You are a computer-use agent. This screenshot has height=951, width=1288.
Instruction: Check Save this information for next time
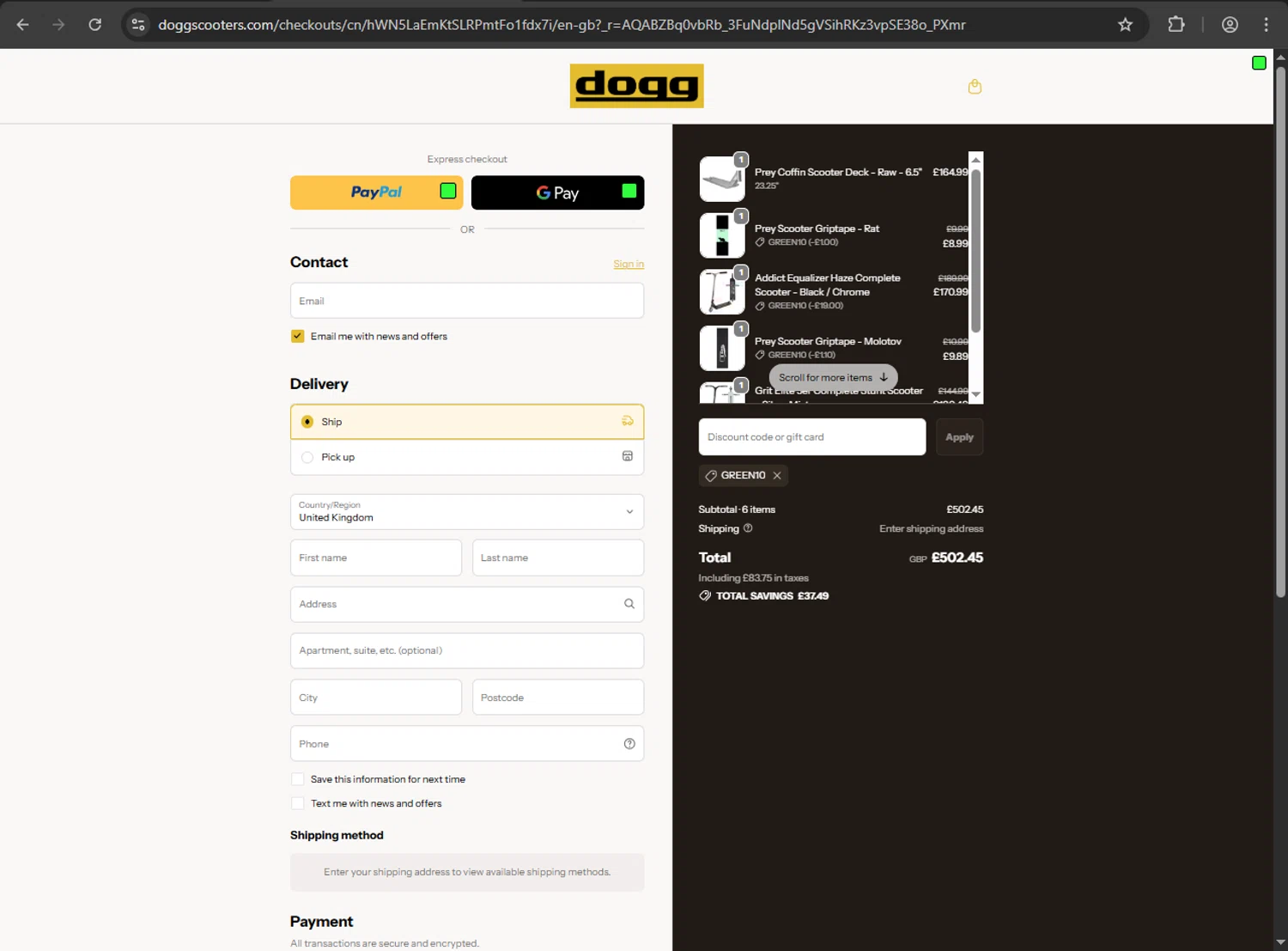pyautogui.click(x=297, y=779)
